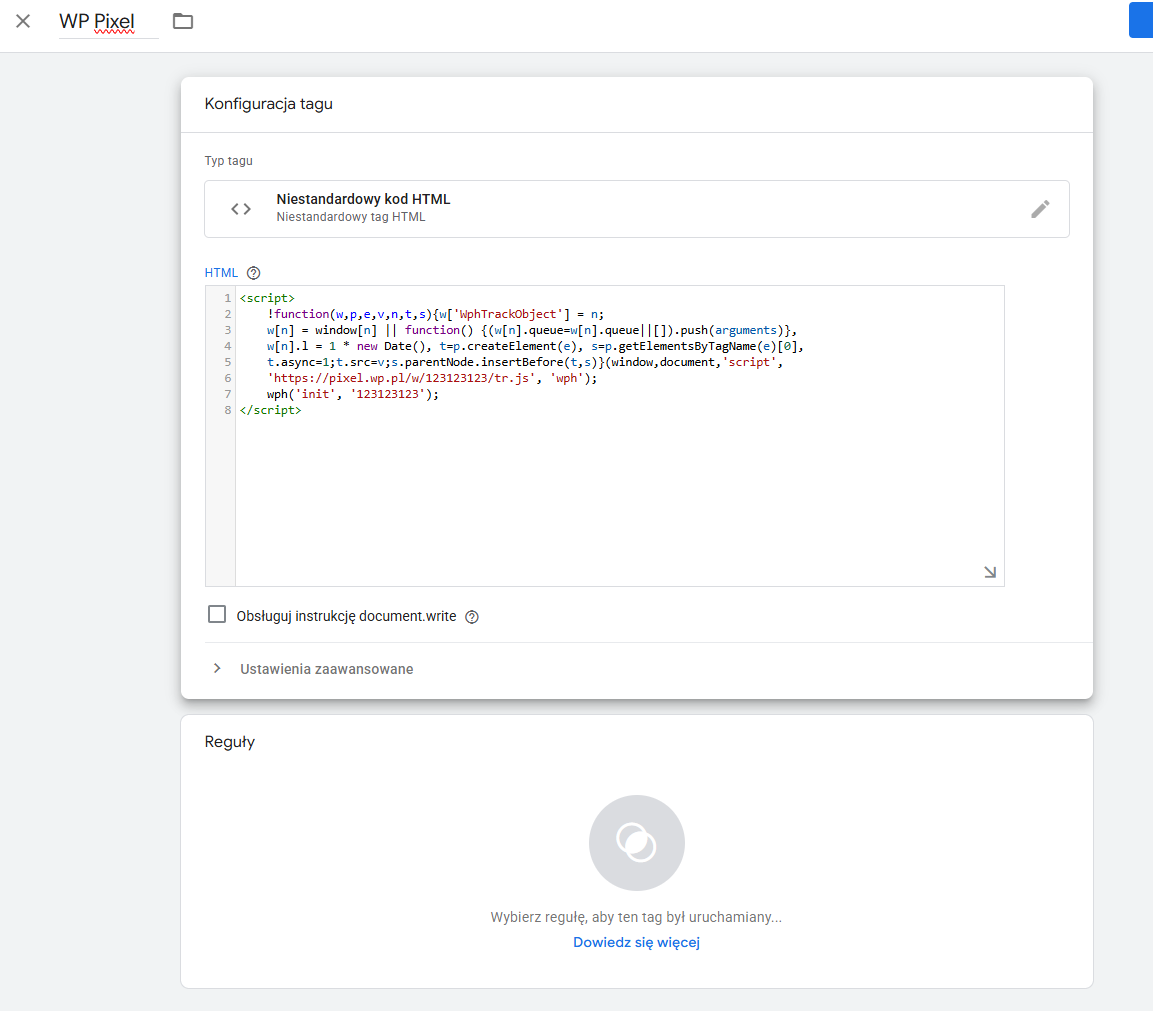Click the pencil icon to edit tag type
Image resolution: width=1153 pixels, height=1011 pixels.
[x=1040, y=209]
